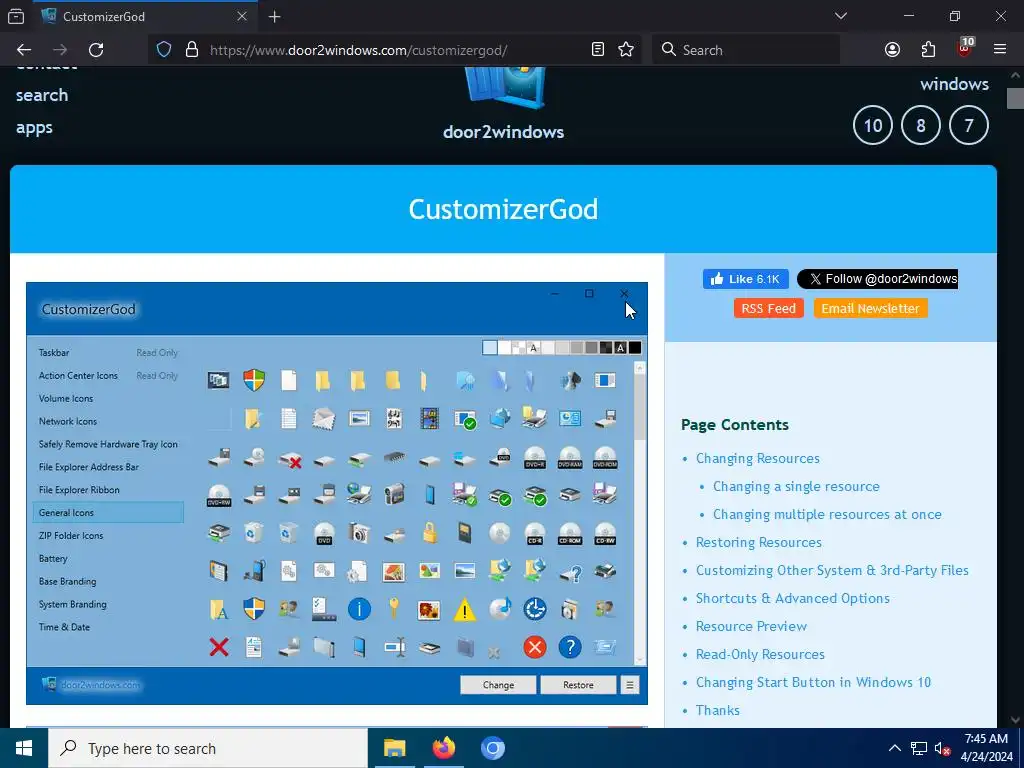Open the network tray icon
The width and height of the screenshot is (1024, 768).
919,748
